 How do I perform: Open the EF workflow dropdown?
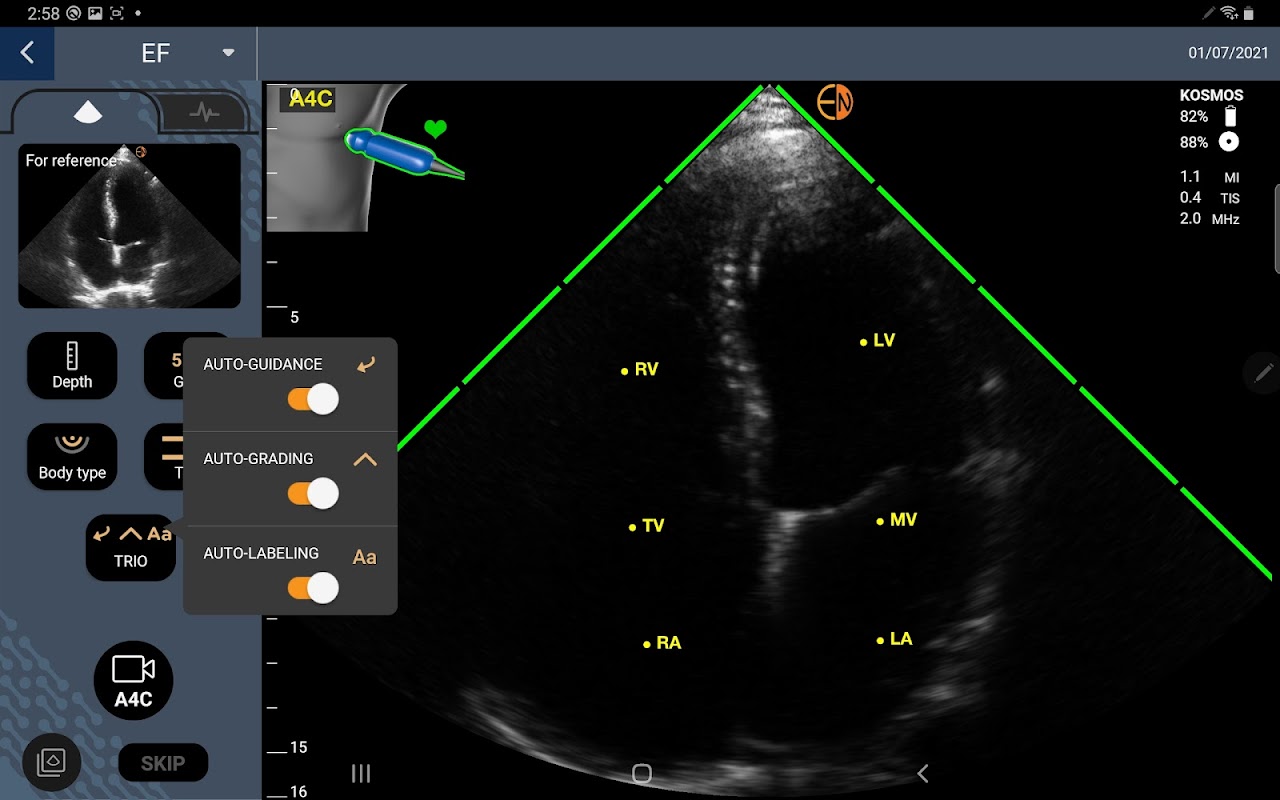coord(229,53)
